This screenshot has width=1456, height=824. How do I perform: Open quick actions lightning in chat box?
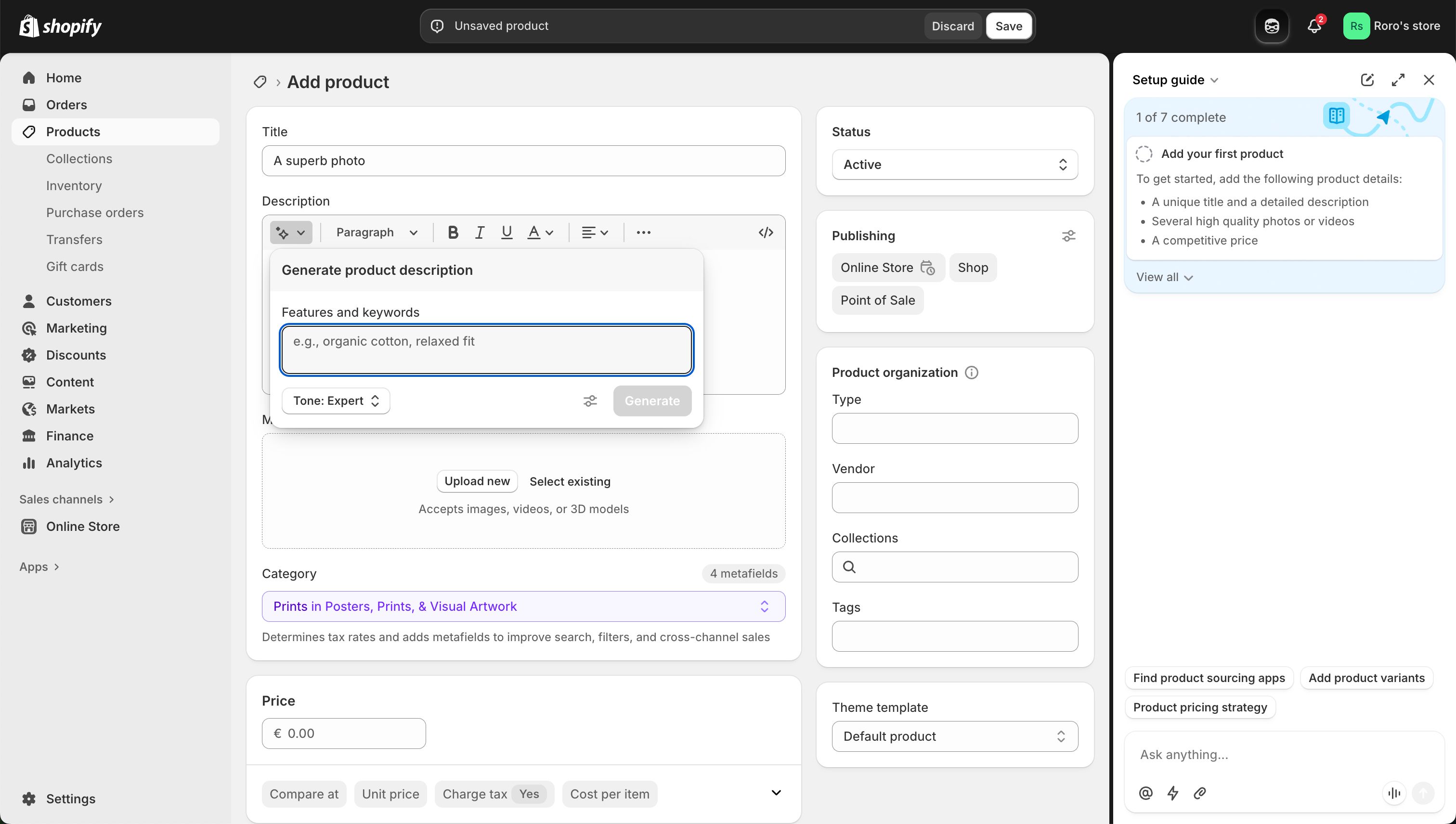click(x=1172, y=793)
